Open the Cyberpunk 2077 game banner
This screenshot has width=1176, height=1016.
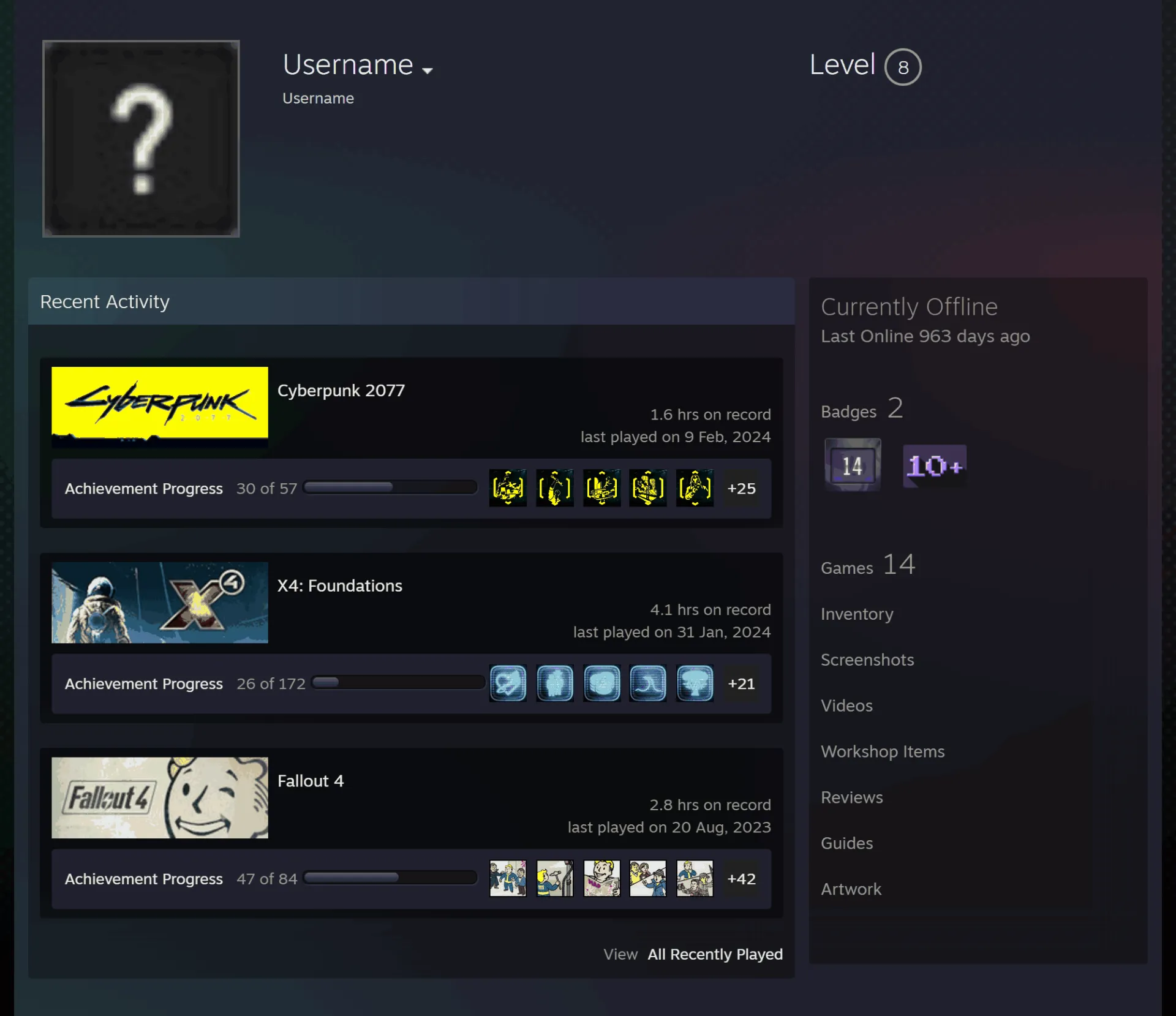(x=160, y=407)
